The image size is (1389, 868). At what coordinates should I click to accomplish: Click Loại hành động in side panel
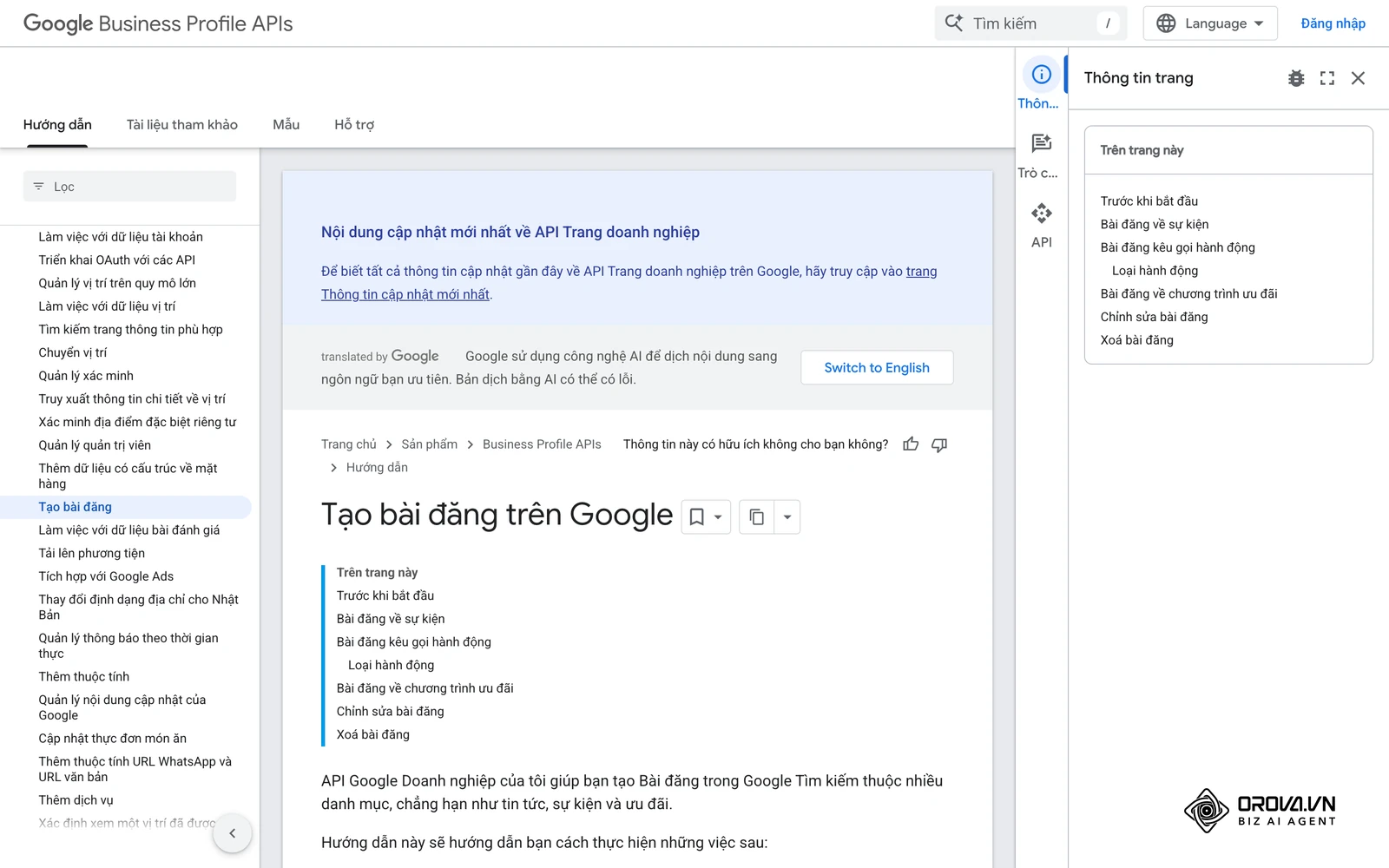click(1155, 271)
